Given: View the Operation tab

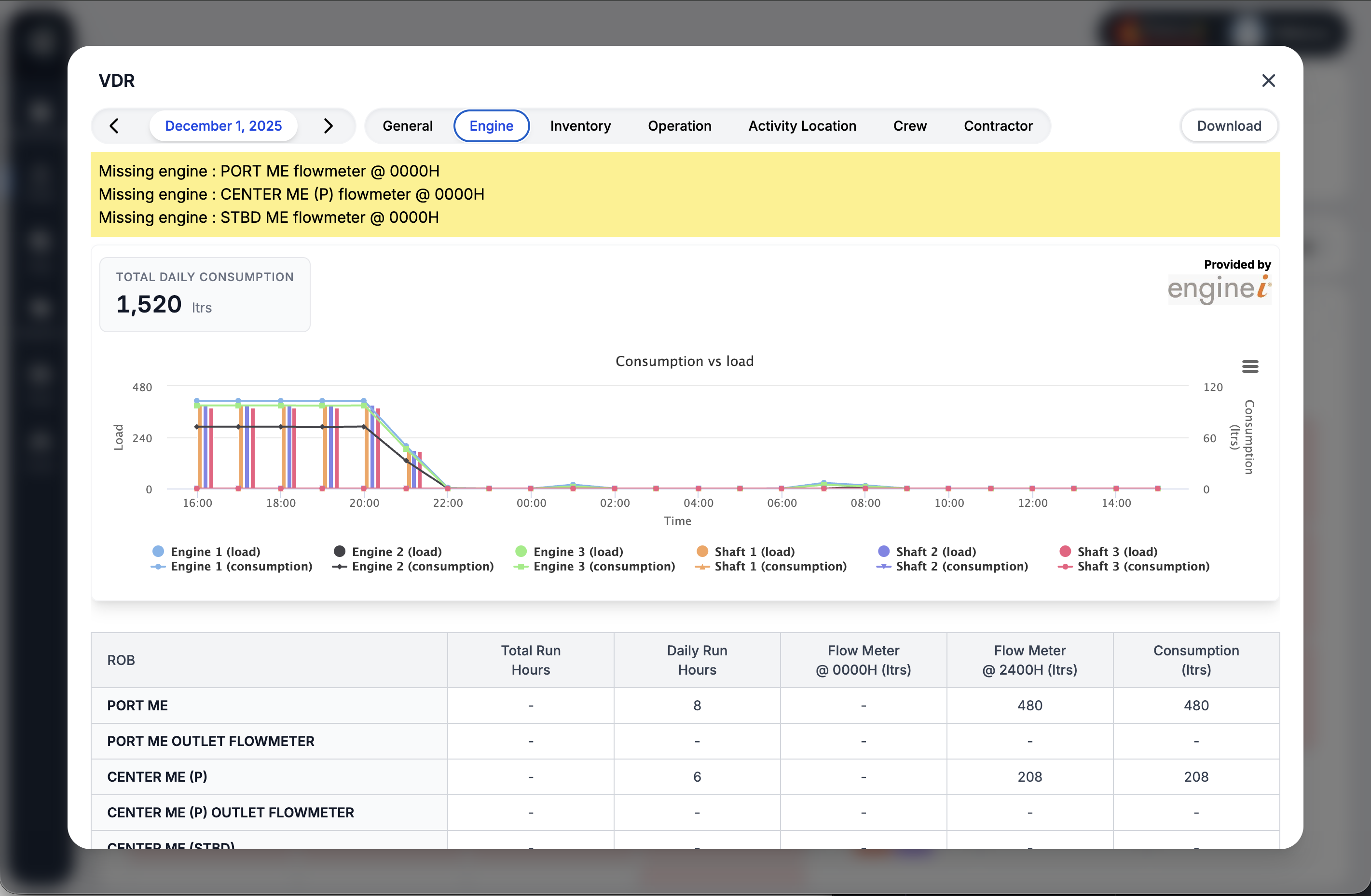Looking at the screenshot, I should (x=680, y=125).
